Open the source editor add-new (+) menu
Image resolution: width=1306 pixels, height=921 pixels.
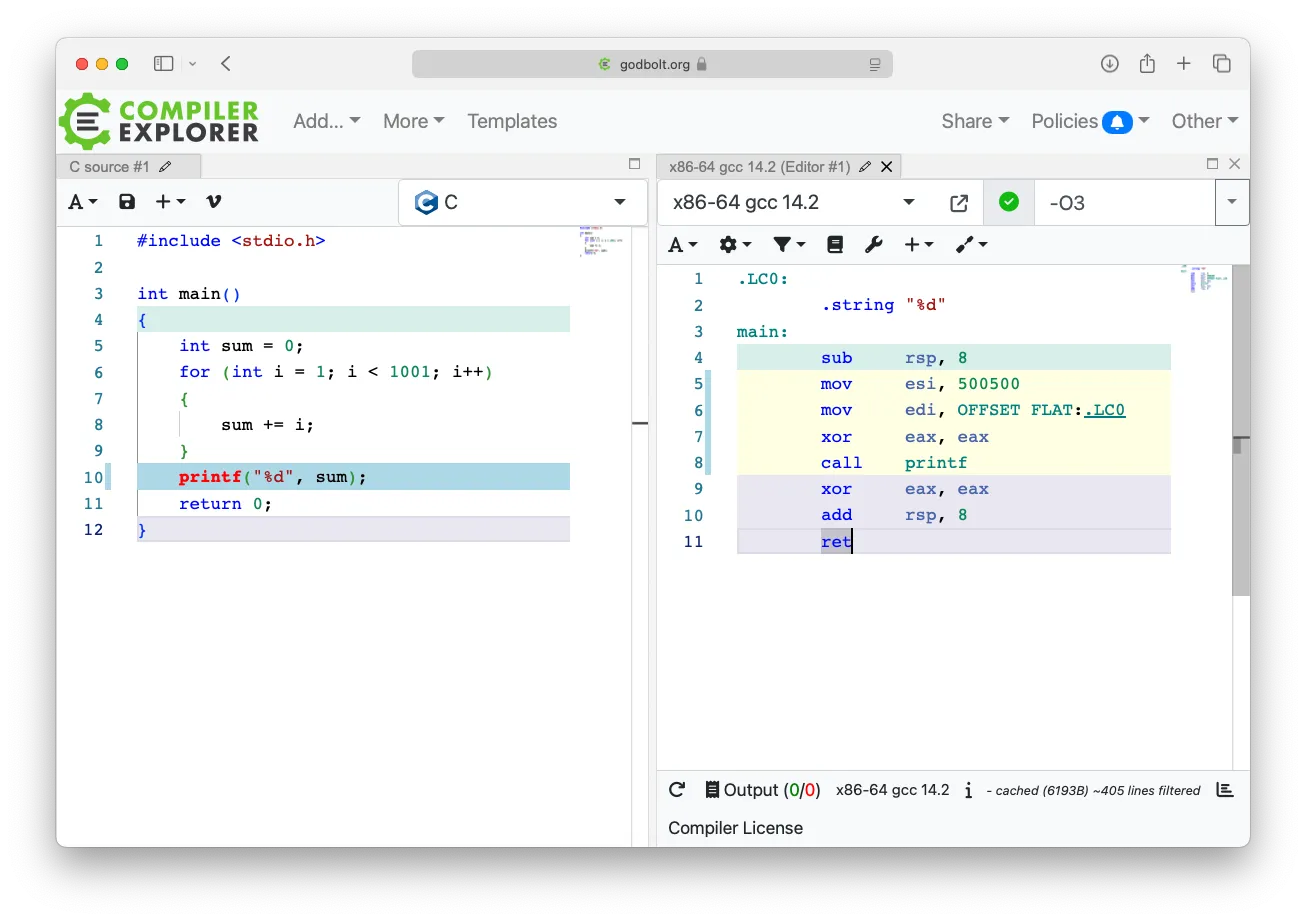pos(170,202)
